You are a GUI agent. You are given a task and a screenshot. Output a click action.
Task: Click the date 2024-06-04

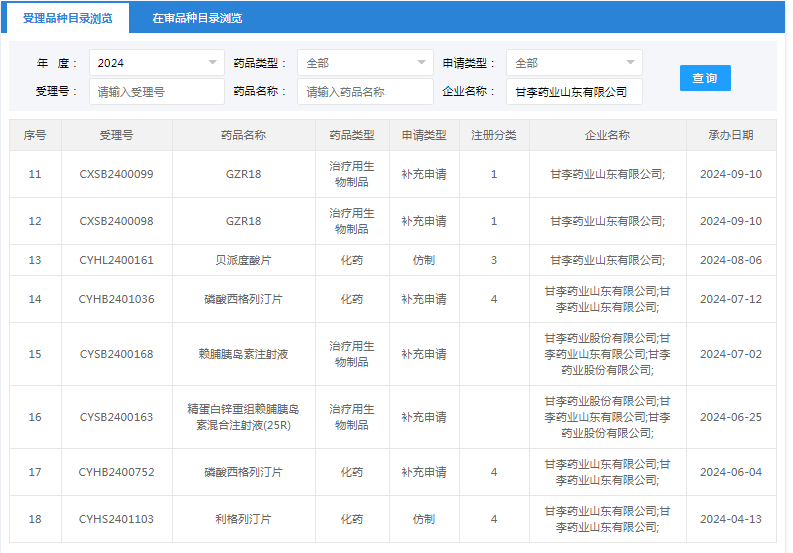point(731,472)
